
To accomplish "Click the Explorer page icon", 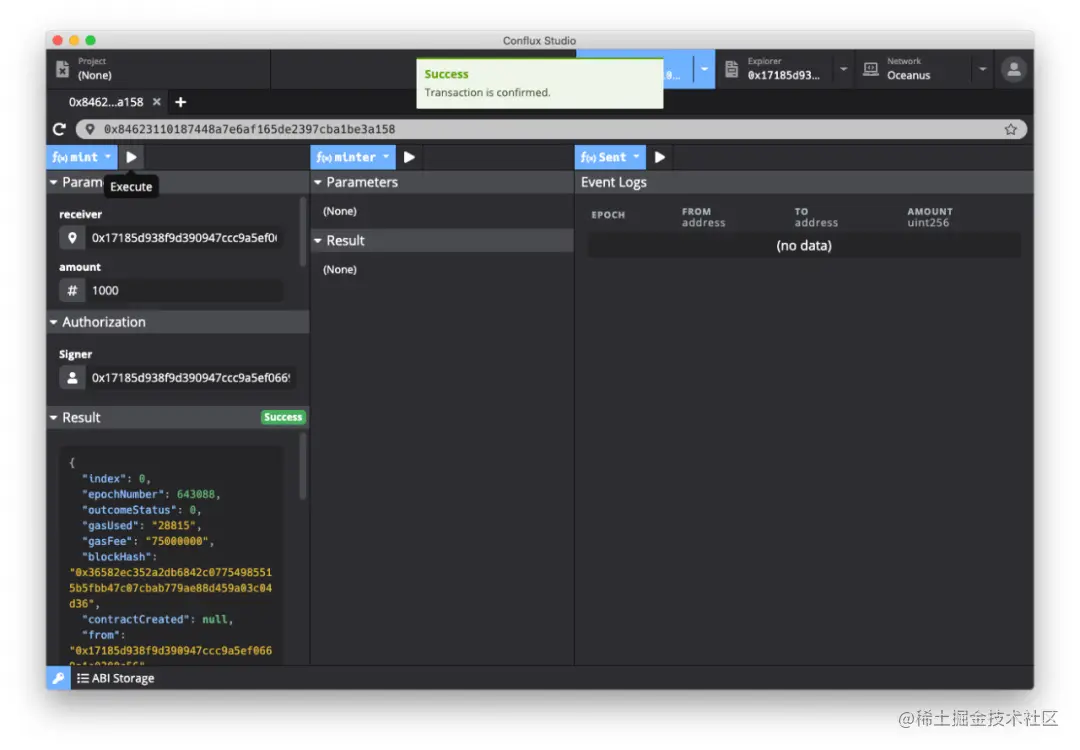I will click(x=731, y=69).
